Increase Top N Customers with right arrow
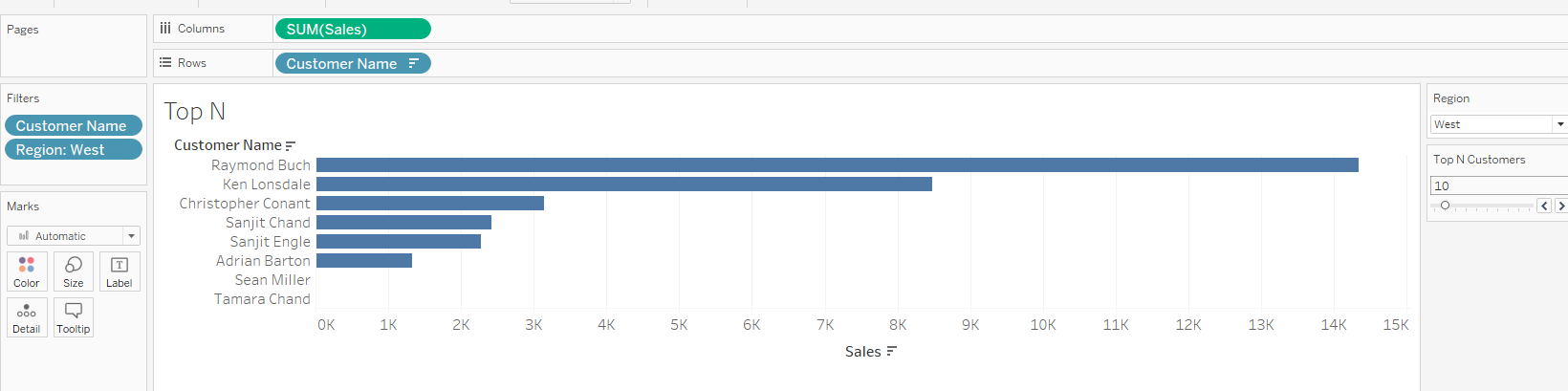 pos(1560,206)
